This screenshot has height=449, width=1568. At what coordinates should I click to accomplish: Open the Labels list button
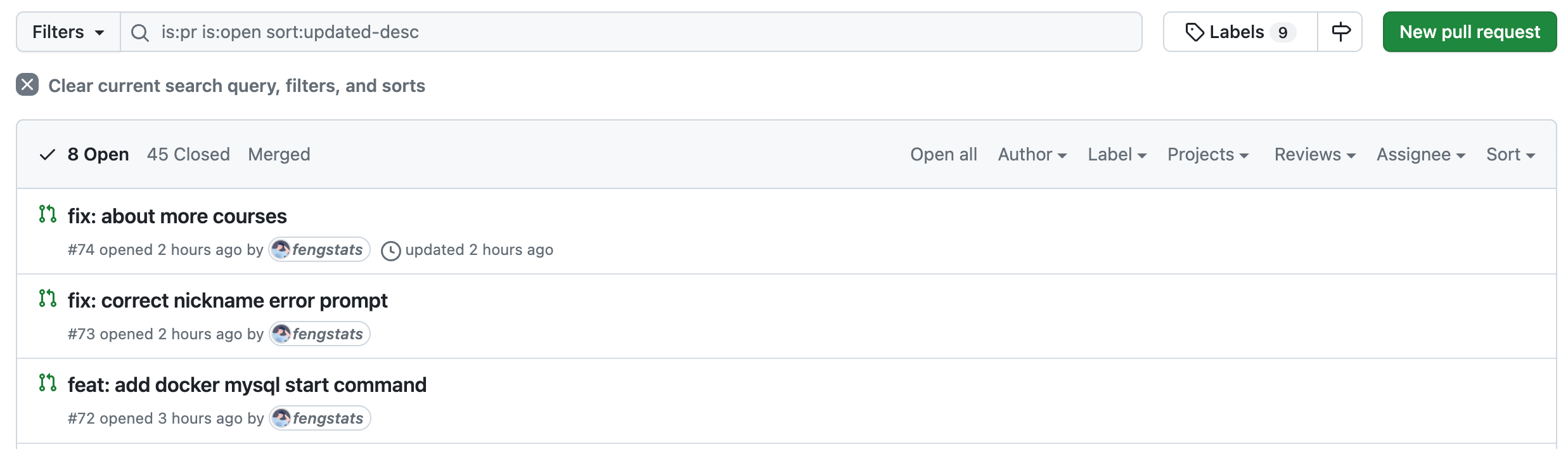point(1240,32)
